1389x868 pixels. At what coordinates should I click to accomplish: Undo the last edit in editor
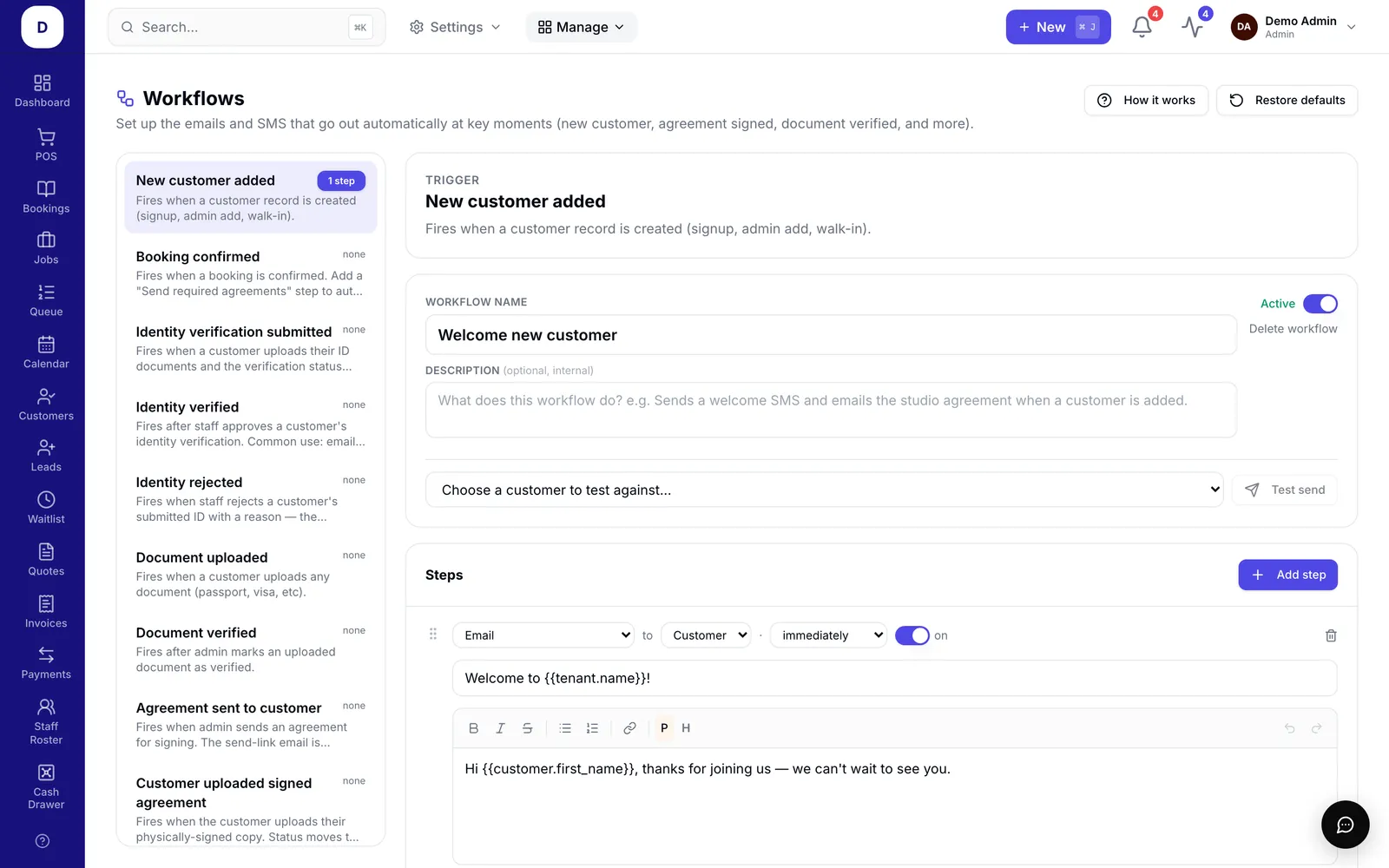coord(1289,728)
